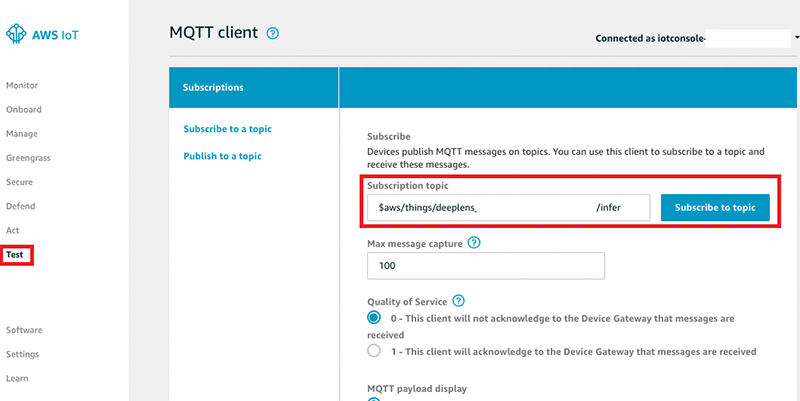Click the MQTT client heading

[x=214, y=33]
